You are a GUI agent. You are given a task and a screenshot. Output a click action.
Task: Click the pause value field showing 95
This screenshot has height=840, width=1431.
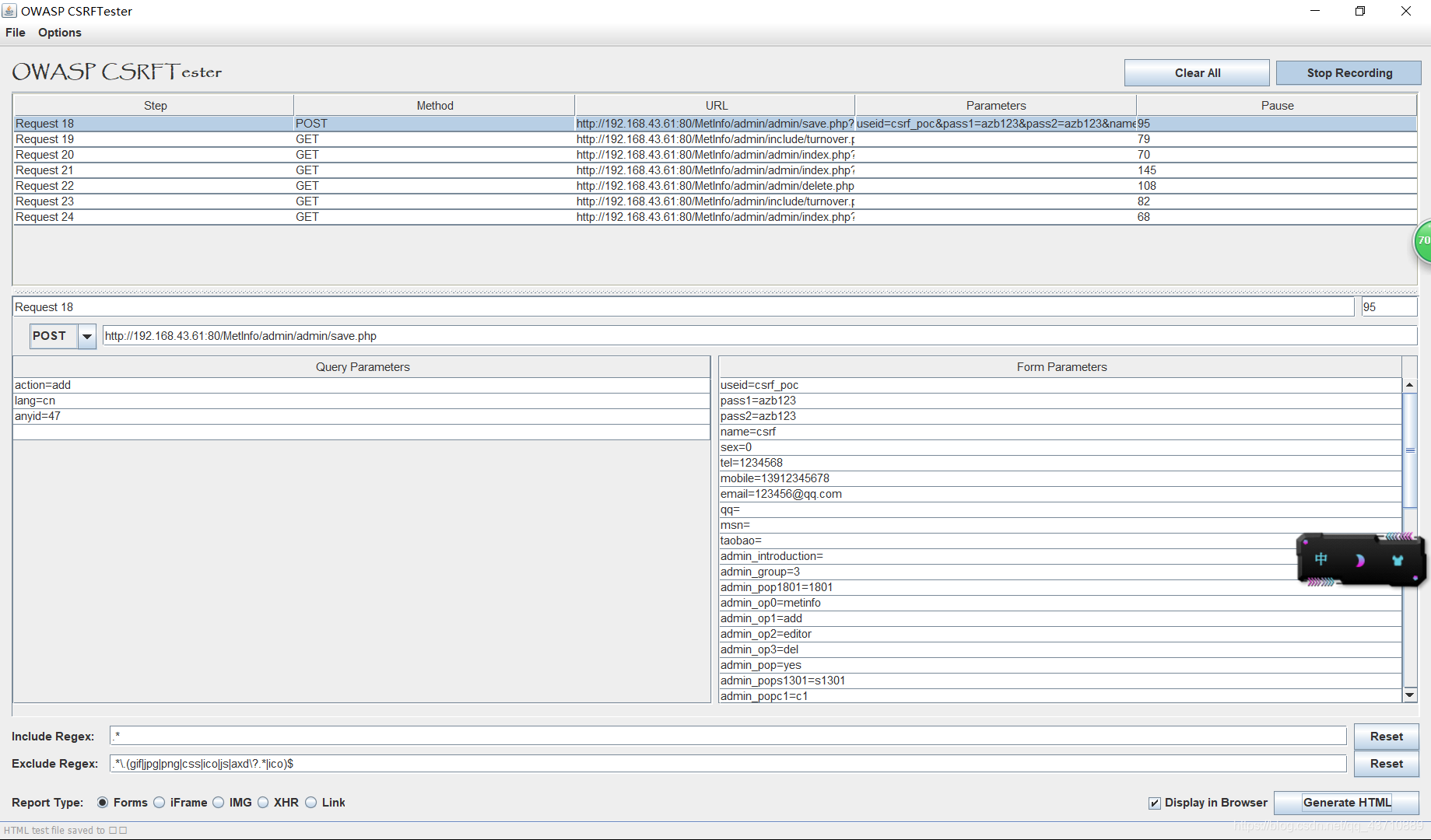[1388, 307]
